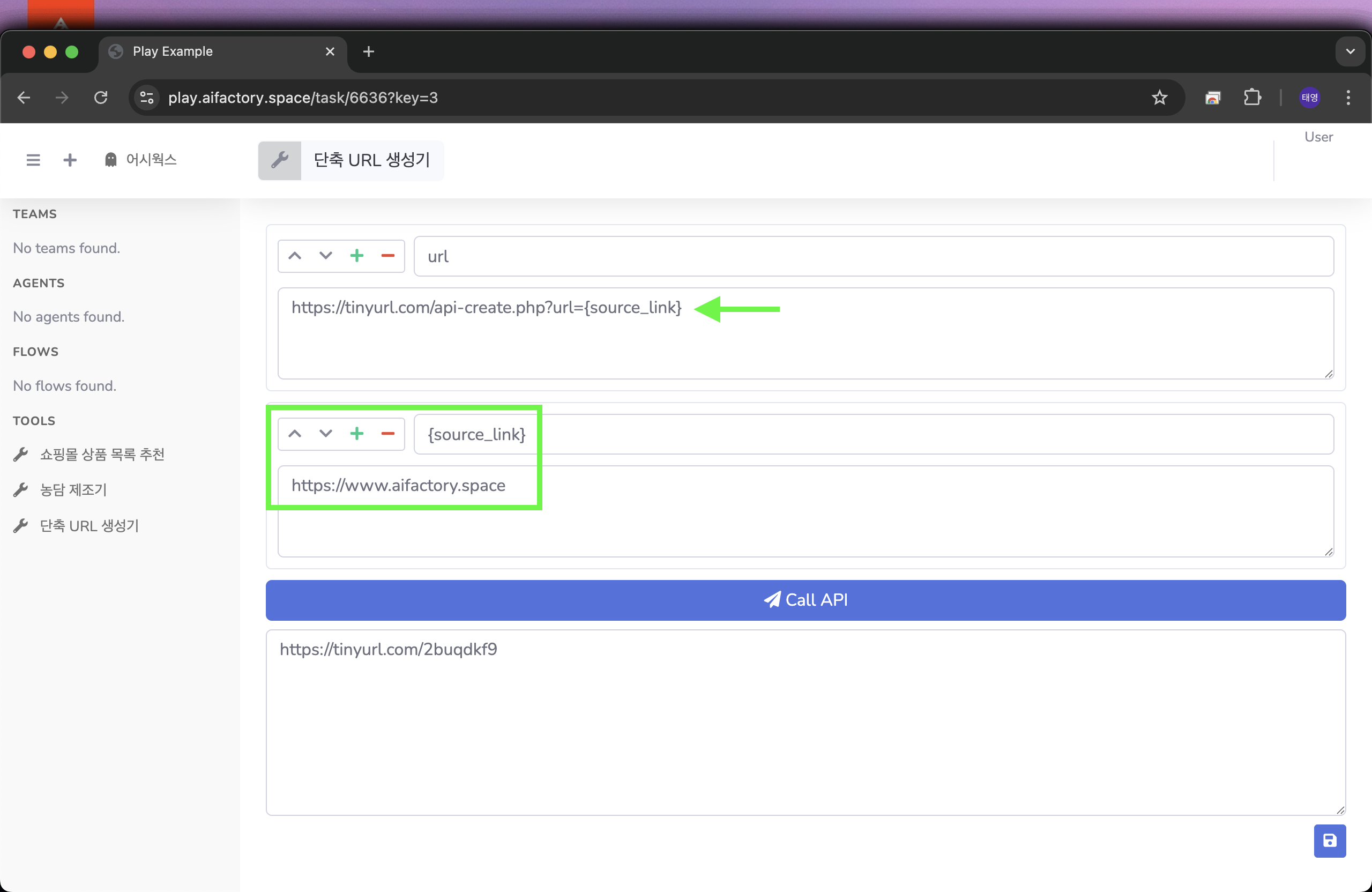Expand the tab search dropdown
This screenshot has height=892, width=1372.
1350,52
